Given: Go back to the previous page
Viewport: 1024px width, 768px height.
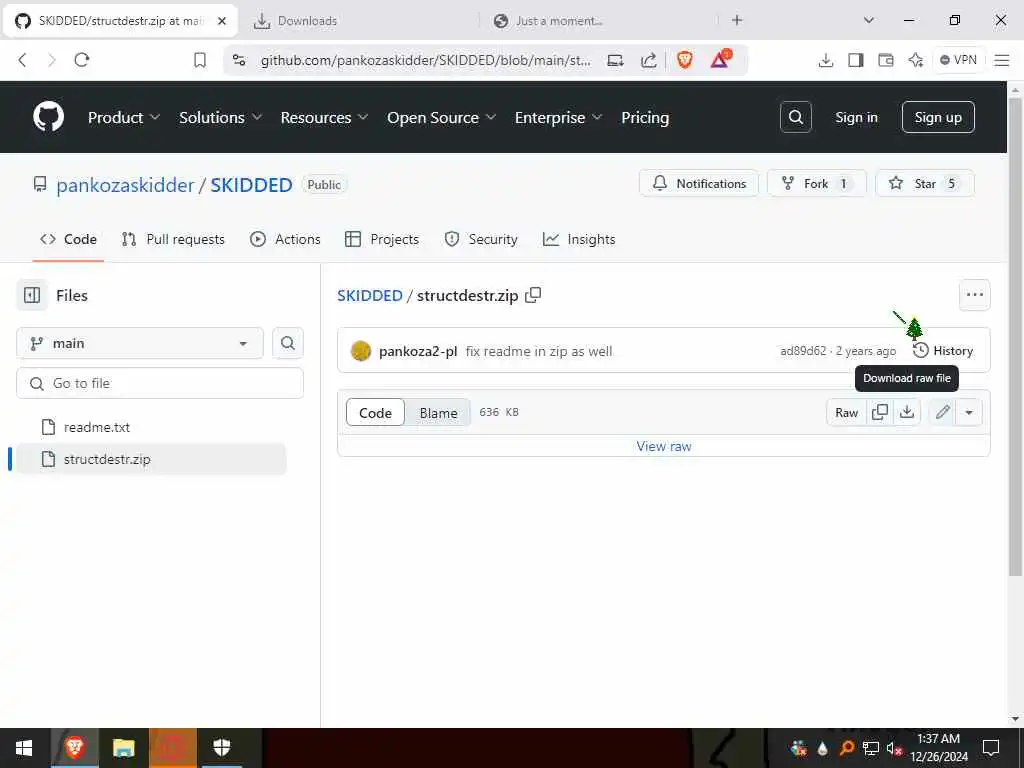Looking at the screenshot, I should coord(22,60).
